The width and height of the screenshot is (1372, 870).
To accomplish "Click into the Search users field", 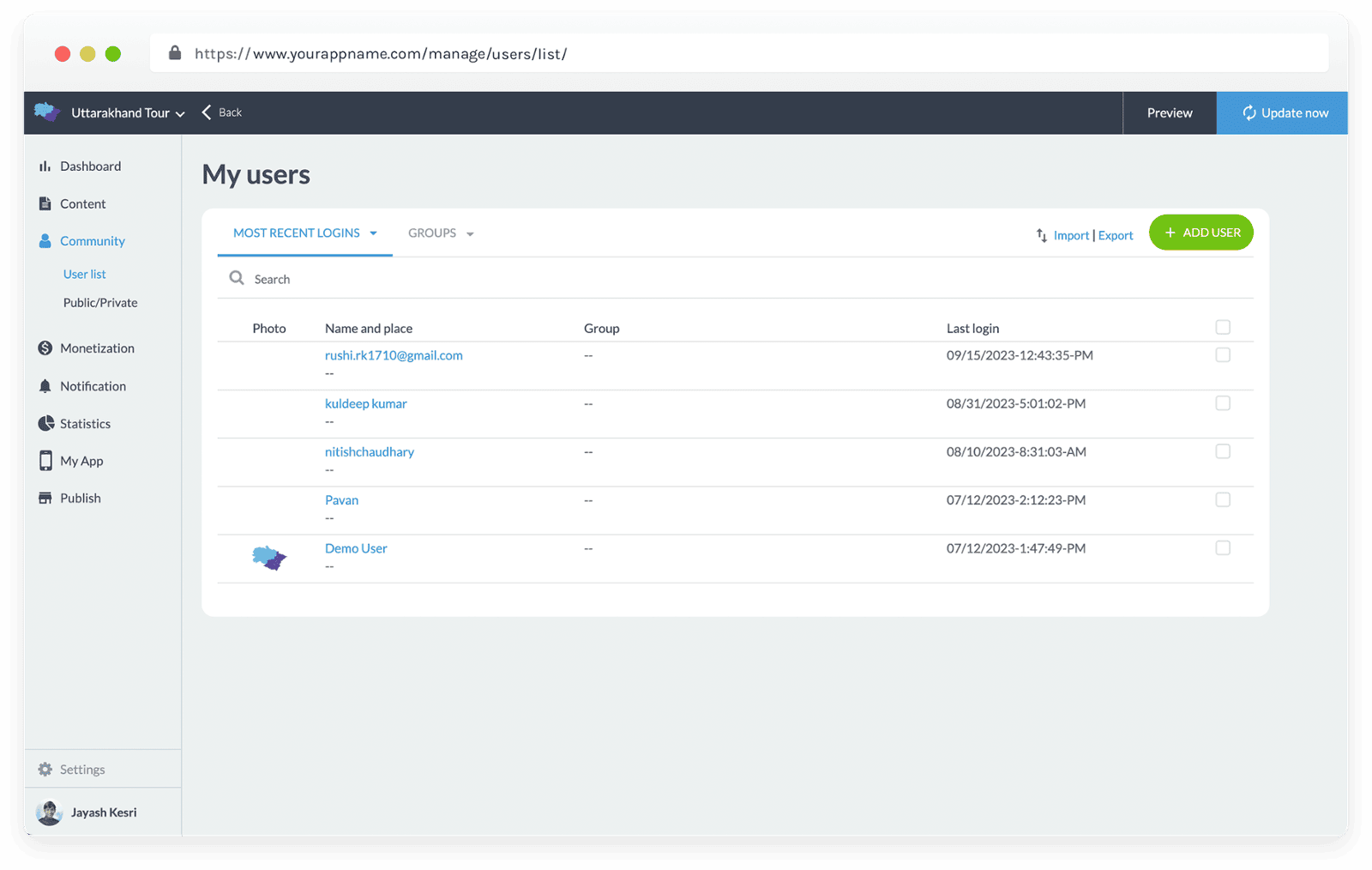I will [x=514, y=280].
